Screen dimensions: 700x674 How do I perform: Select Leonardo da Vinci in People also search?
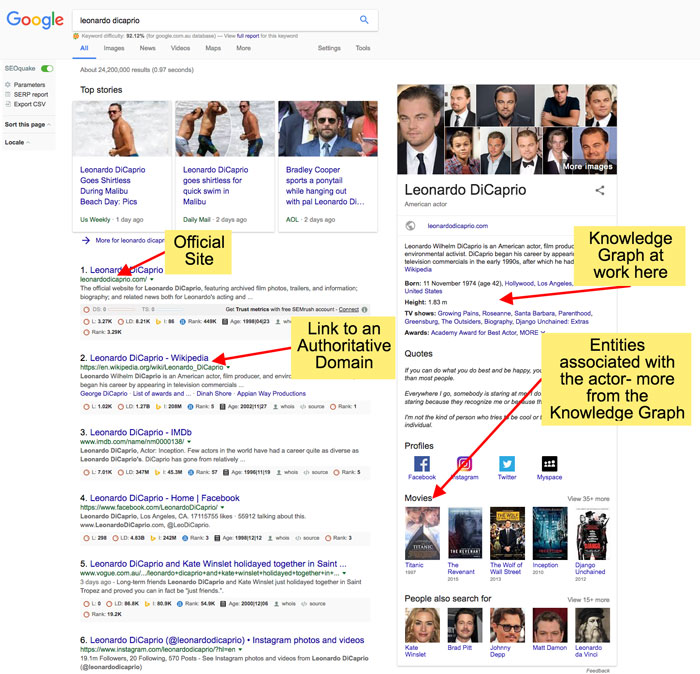coord(592,625)
